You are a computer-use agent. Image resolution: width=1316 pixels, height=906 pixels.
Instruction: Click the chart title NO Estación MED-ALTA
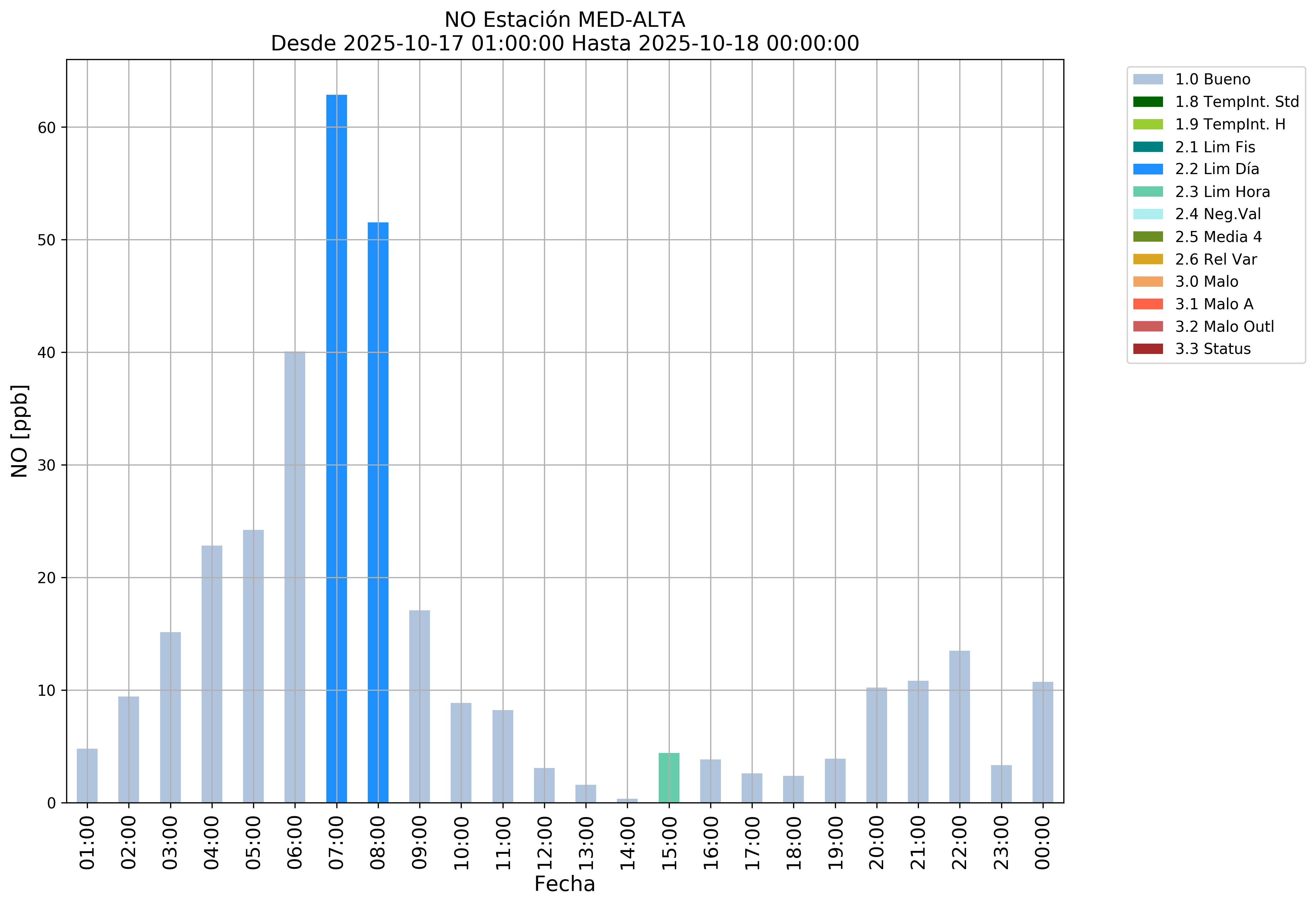[x=565, y=20]
